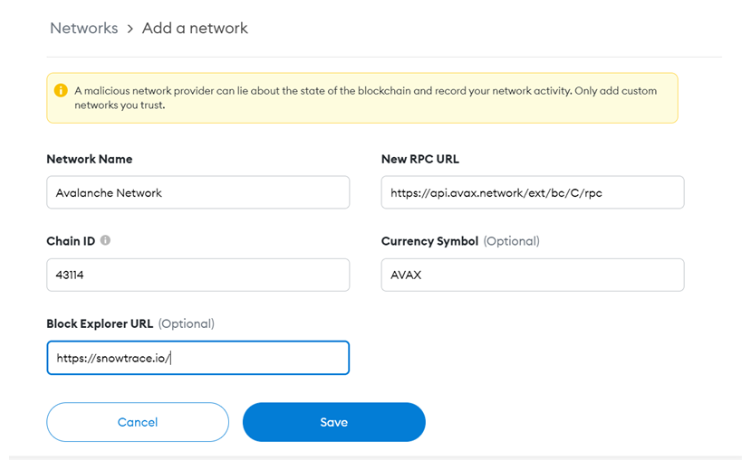Click the breadcrumb chevron after Networks
The height and width of the screenshot is (467, 752).
pyautogui.click(x=130, y=29)
